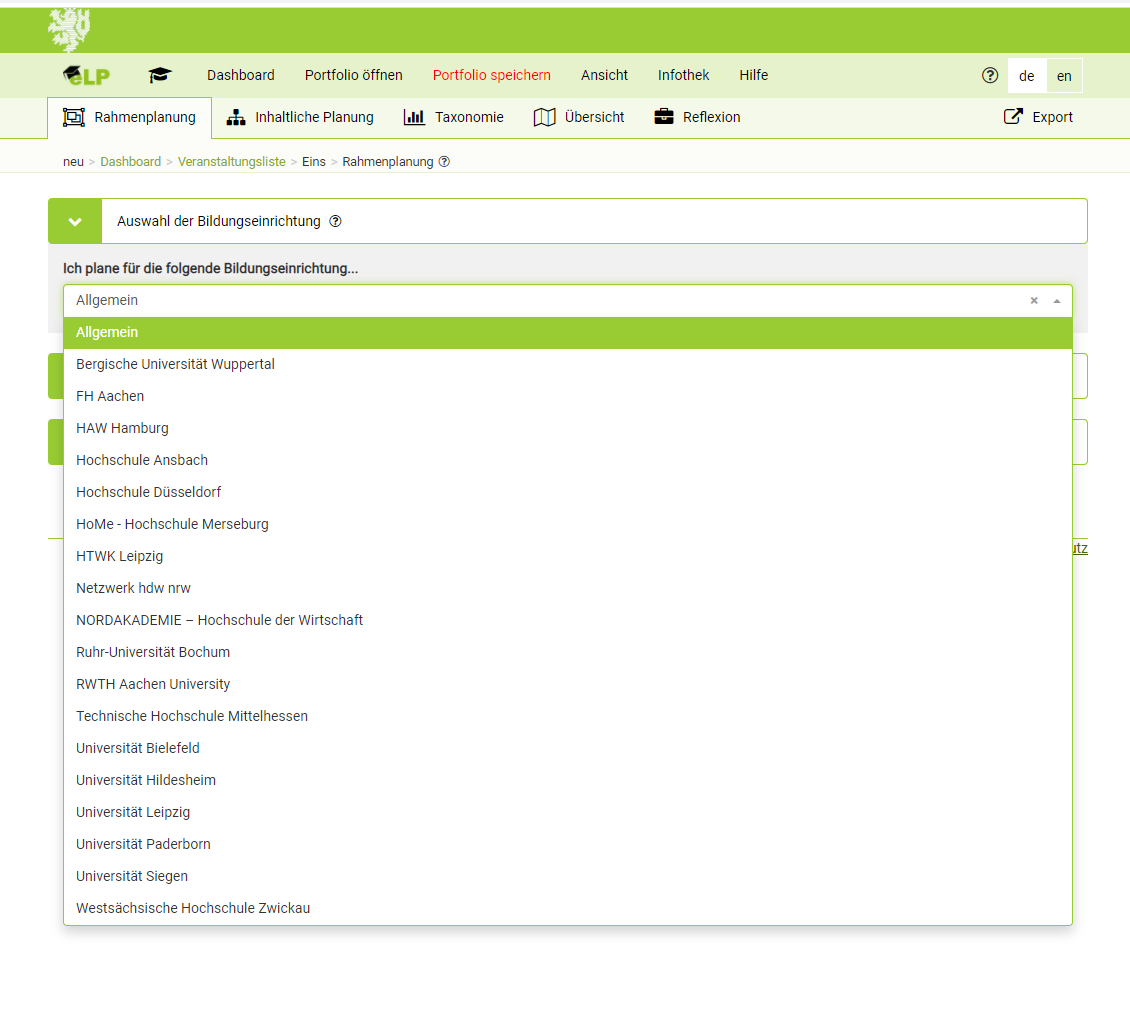This screenshot has width=1130, height=1012.
Task: Select HAW Hamburg option
Action: pos(568,428)
